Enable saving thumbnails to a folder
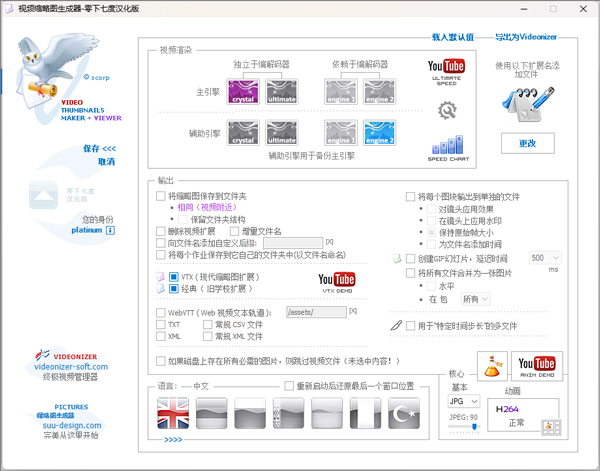600x471 pixels. pos(161,196)
